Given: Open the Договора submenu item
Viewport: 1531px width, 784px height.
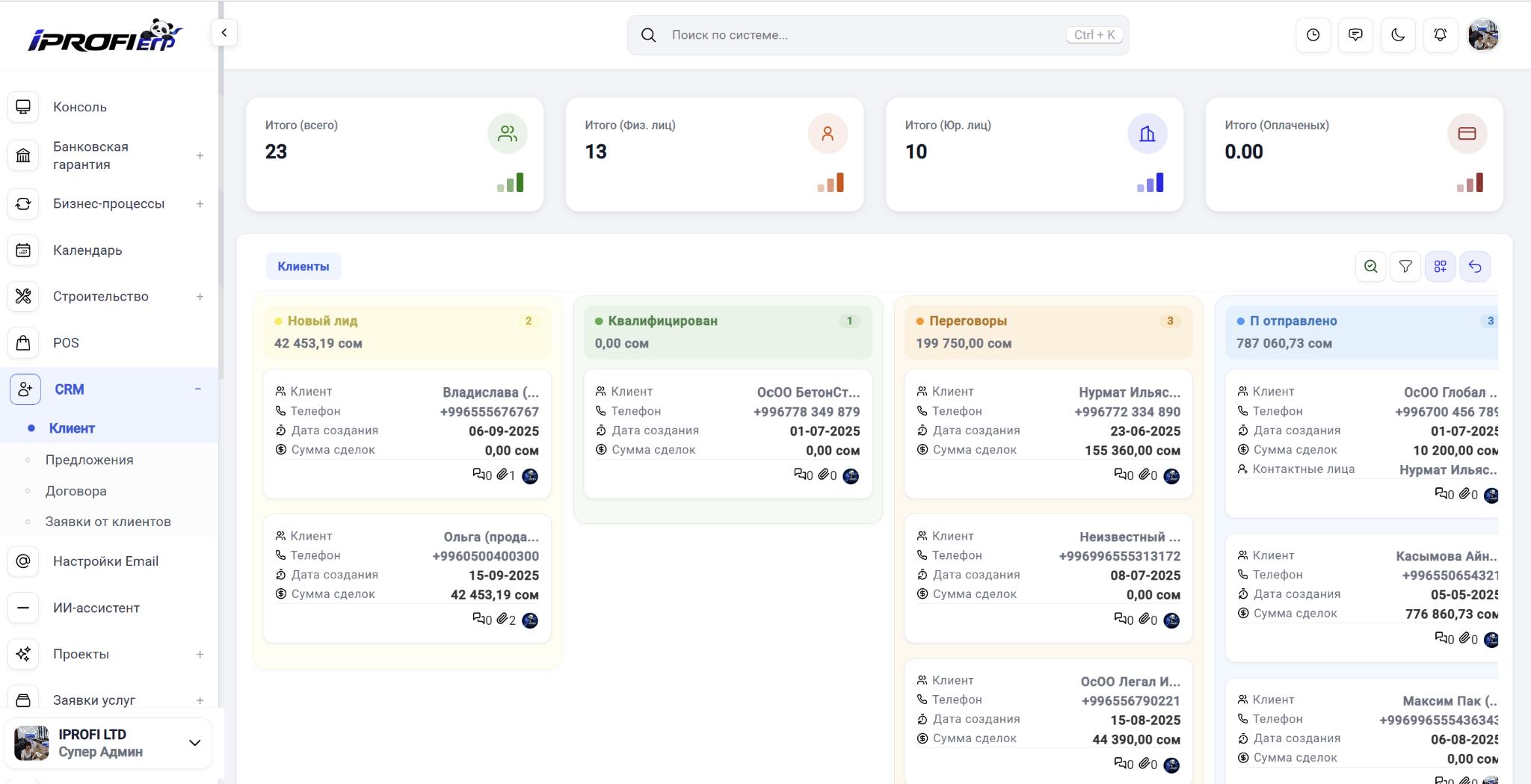Looking at the screenshot, I should coord(76,491).
